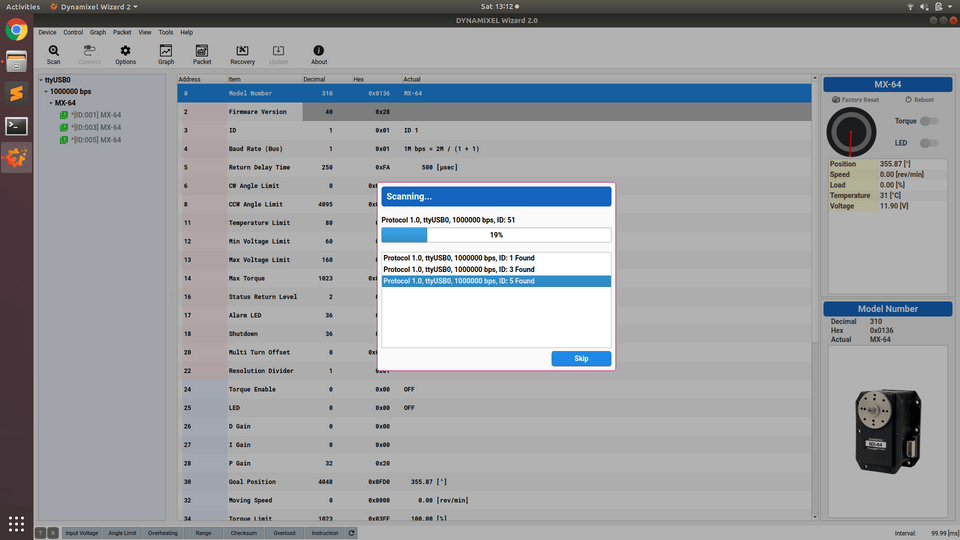Click the scan progress bar at 19%

coord(496,235)
